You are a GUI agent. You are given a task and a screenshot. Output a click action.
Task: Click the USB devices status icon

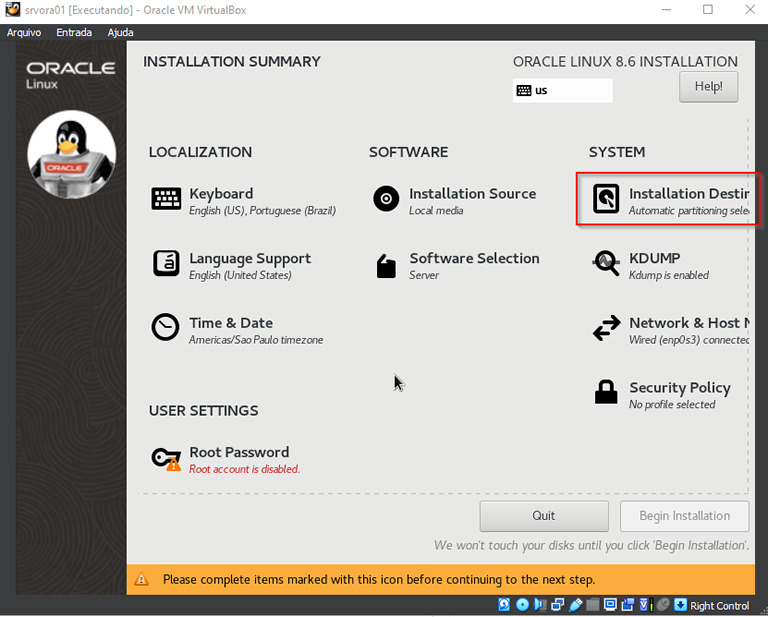click(x=576, y=605)
